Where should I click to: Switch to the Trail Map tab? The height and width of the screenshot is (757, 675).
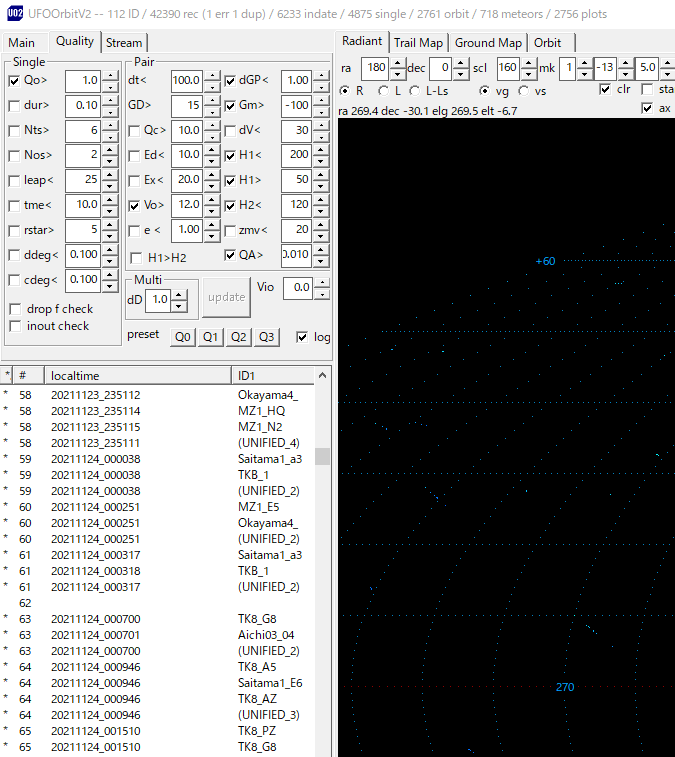[418, 42]
